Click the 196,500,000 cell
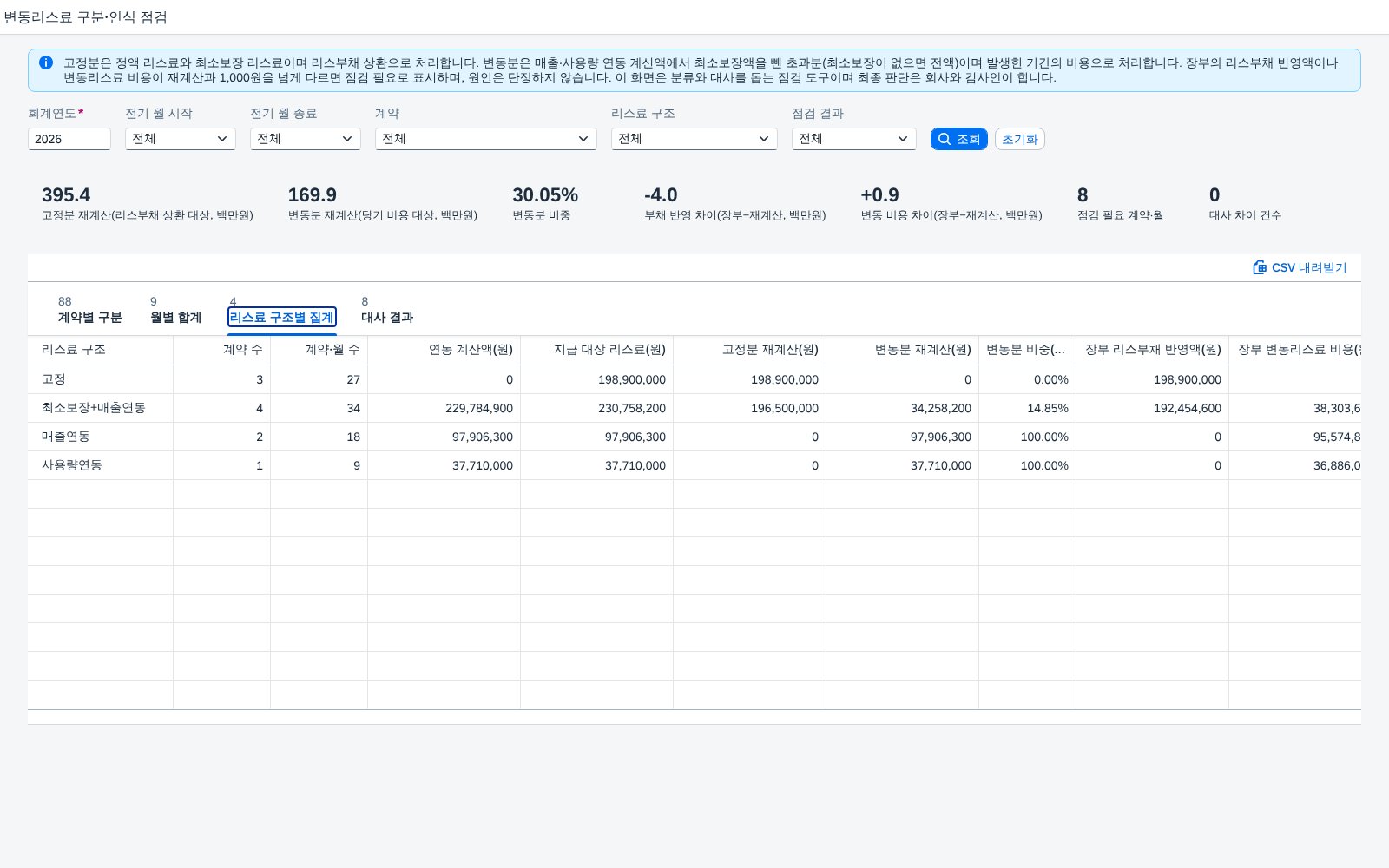The width and height of the screenshot is (1389, 868). 750,408
